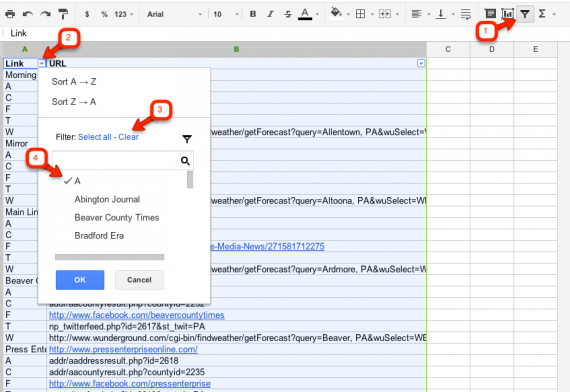The height and width of the screenshot is (392, 570).
Task: Check Bradford Era filter value
Action: (x=99, y=236)
